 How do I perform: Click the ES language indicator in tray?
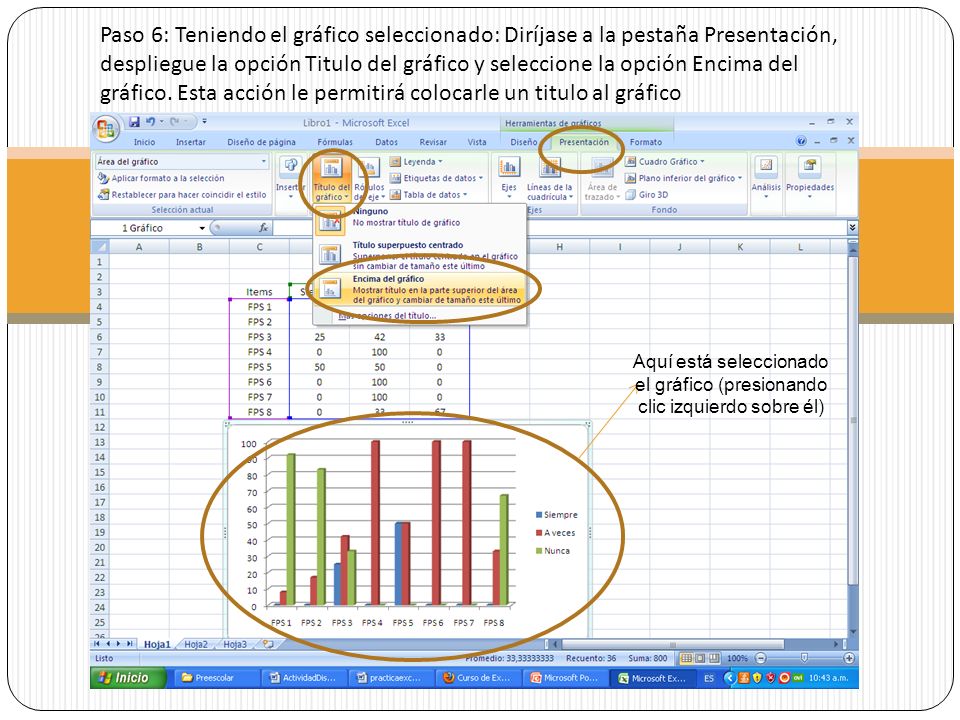coord(709,678)
